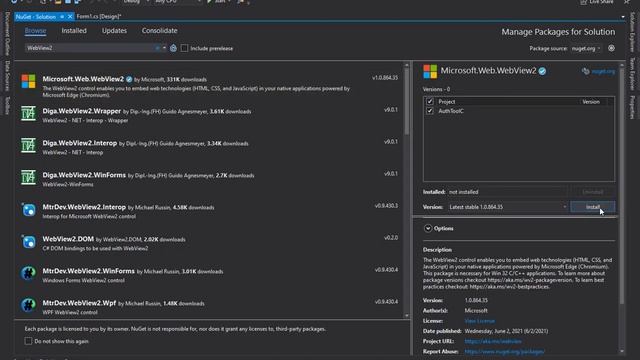
Task: Select the Microsoft.Web.WebView2 package name
Action: pos(83,79)
